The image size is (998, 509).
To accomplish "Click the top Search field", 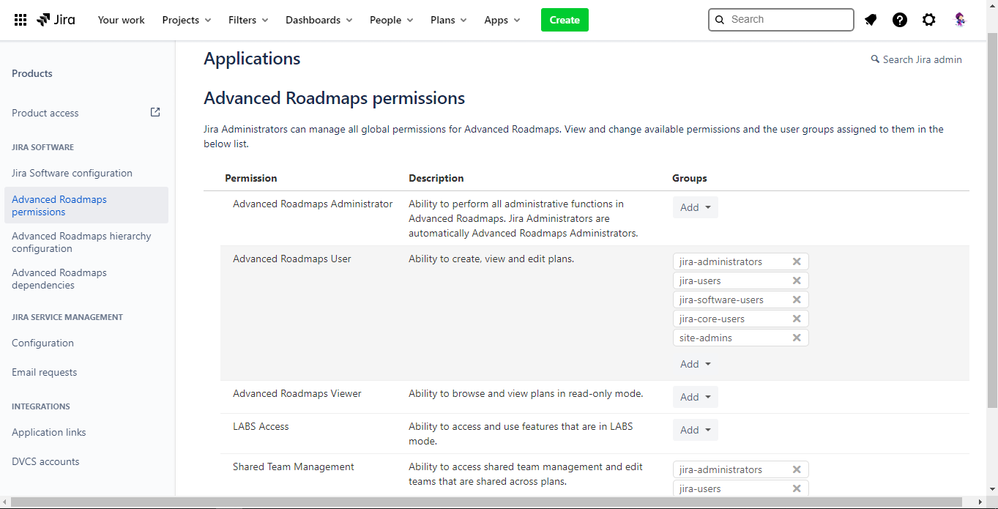I will (781, 20).
